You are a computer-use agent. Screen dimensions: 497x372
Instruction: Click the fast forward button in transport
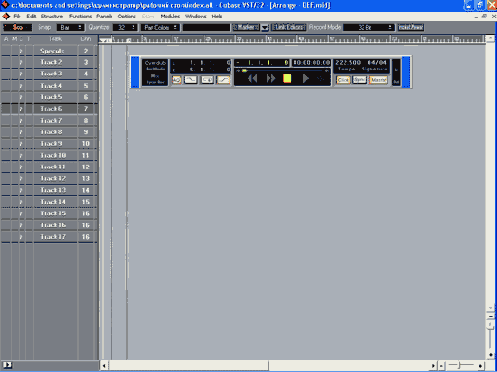click(x=271, y=78)
